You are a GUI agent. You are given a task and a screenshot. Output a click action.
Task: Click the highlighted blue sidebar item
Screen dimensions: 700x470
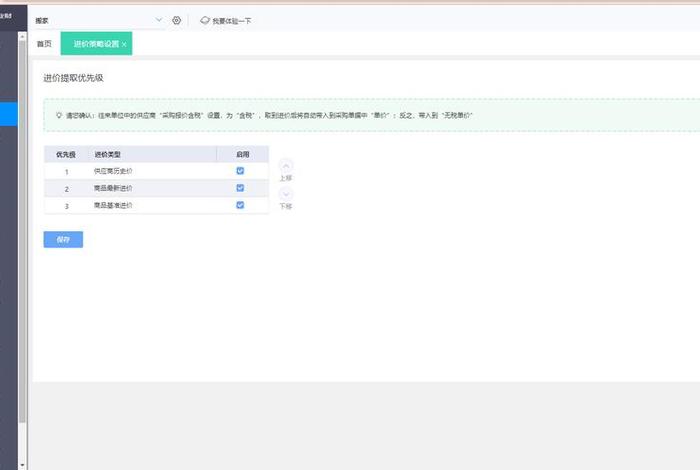[9, 114]
